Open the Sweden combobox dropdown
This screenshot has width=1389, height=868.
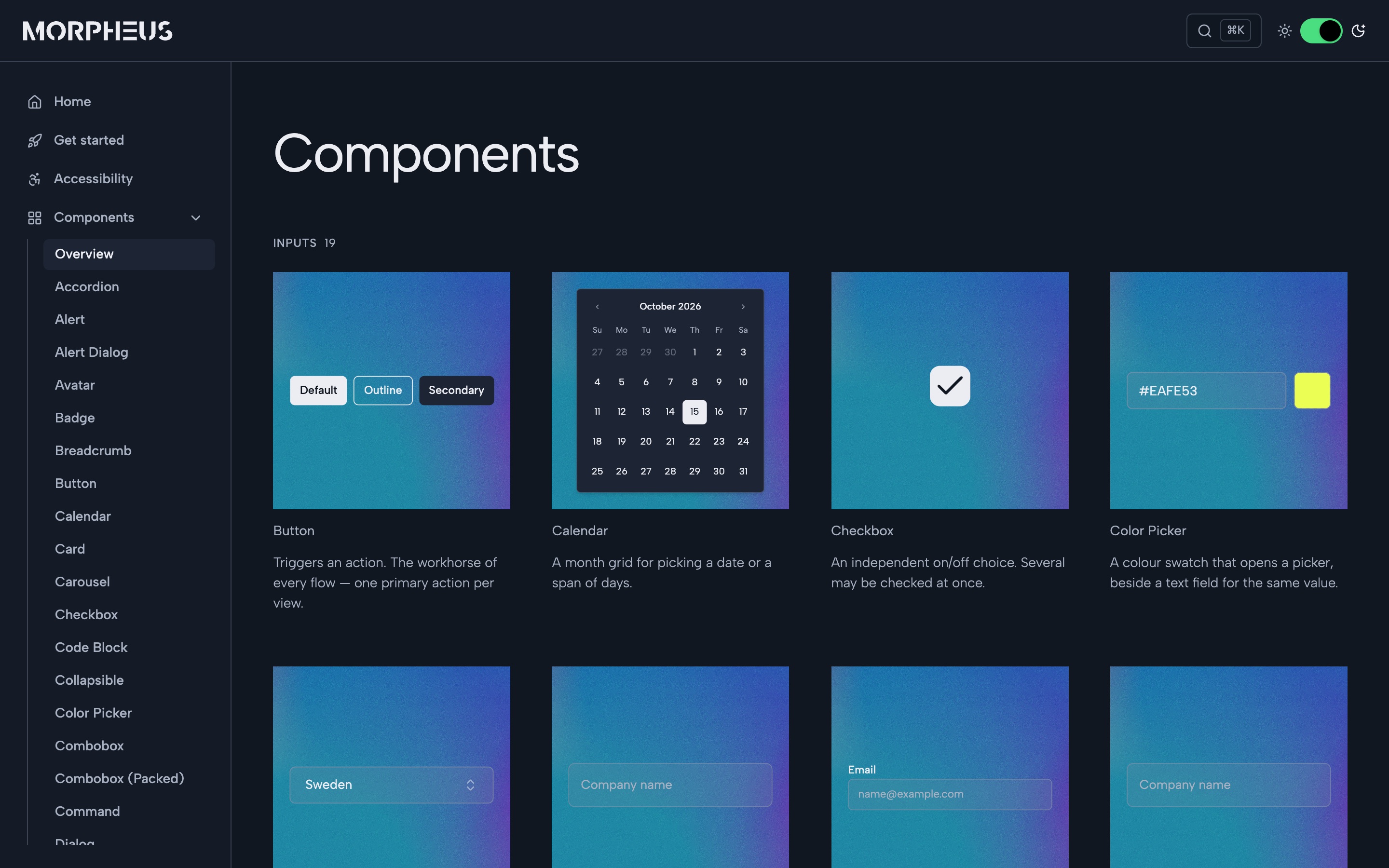point(392,785)
